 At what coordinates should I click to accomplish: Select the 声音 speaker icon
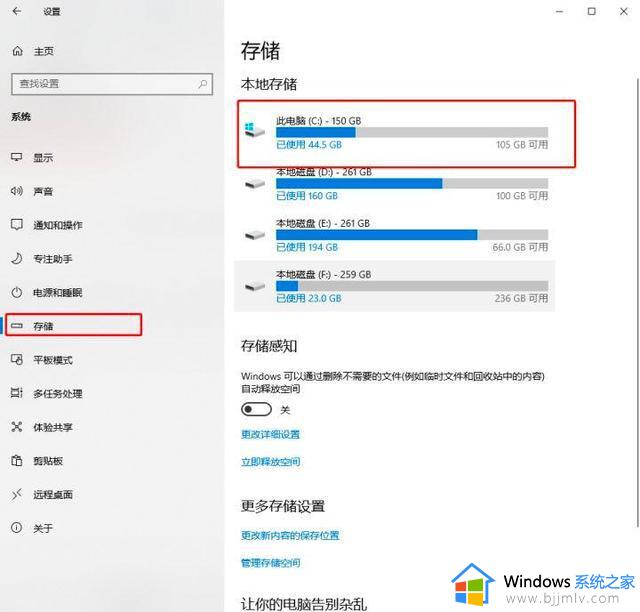[x=17, y=191]
